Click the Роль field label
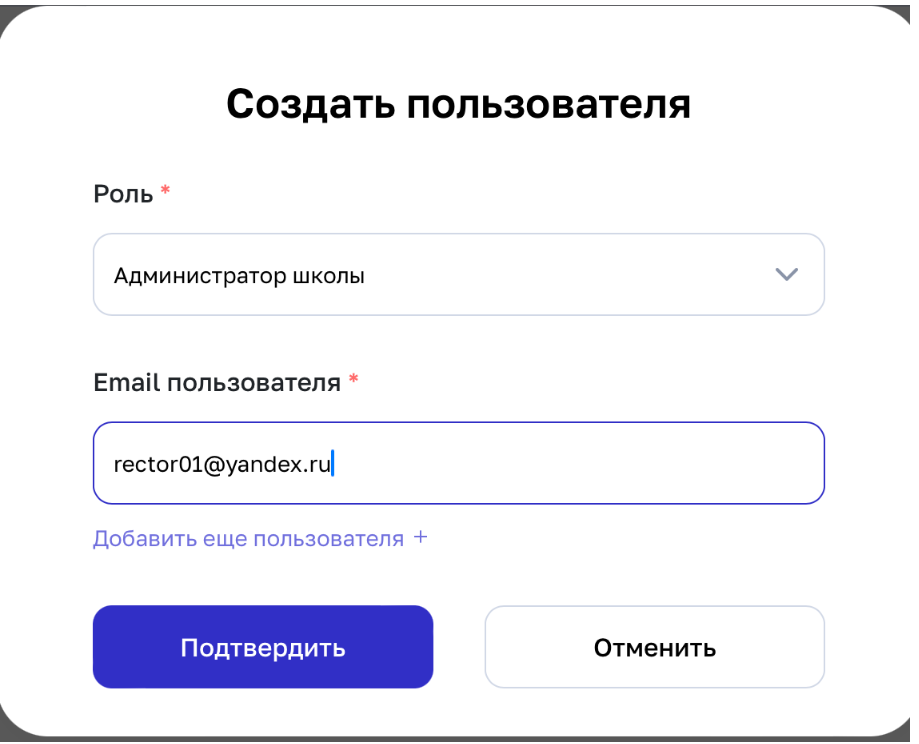Screen dimensions: 919x744 point(122,194)
